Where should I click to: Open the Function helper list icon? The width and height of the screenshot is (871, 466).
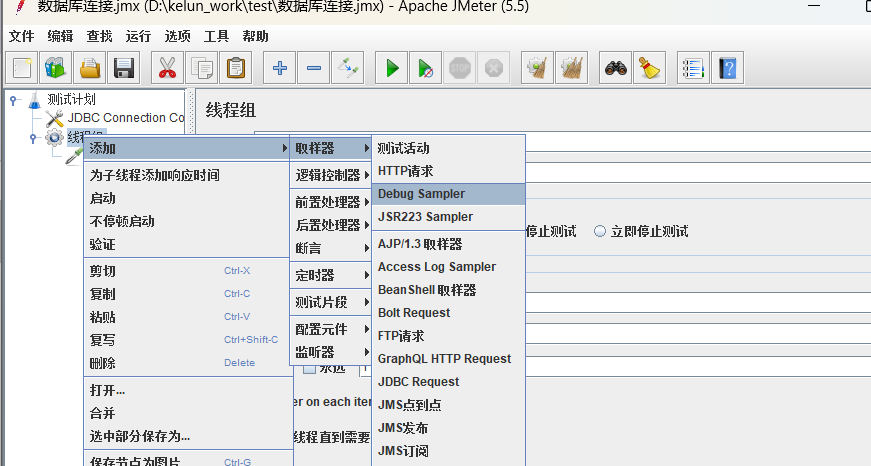coord(693,68)
